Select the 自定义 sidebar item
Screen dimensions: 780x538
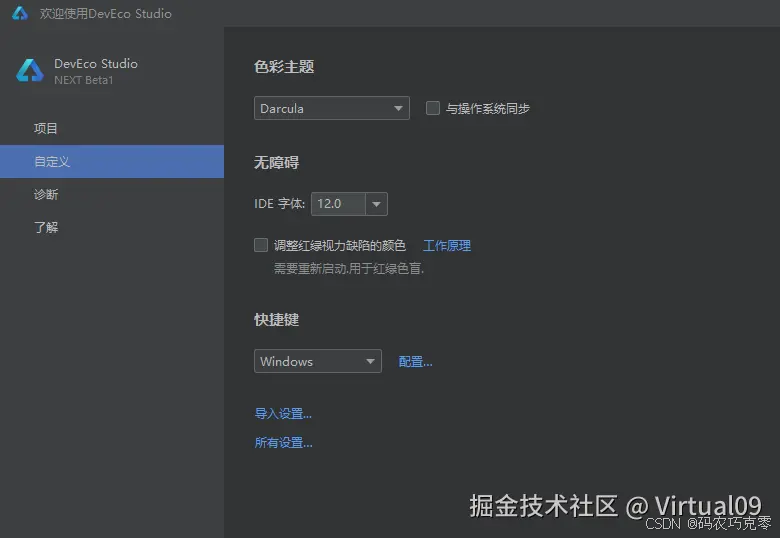[x=112, y=162]
